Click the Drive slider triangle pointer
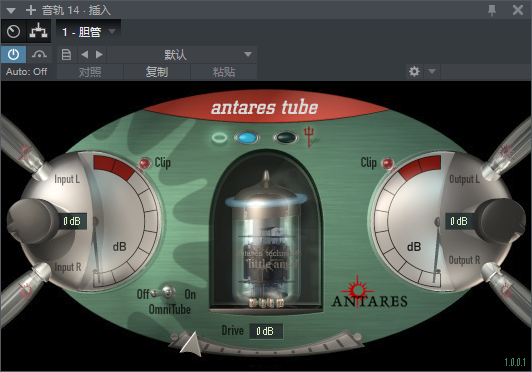Image resolution: width=532 pixels, height=372 pixels. click(191, 344)
